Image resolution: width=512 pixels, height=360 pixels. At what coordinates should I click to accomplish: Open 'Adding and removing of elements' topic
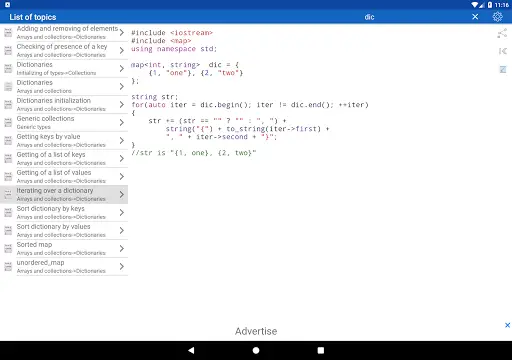pos(64,32)
